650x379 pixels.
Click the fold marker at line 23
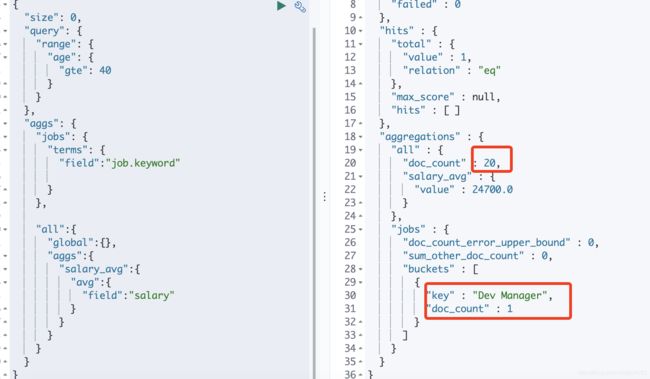[x=361, y=203]
